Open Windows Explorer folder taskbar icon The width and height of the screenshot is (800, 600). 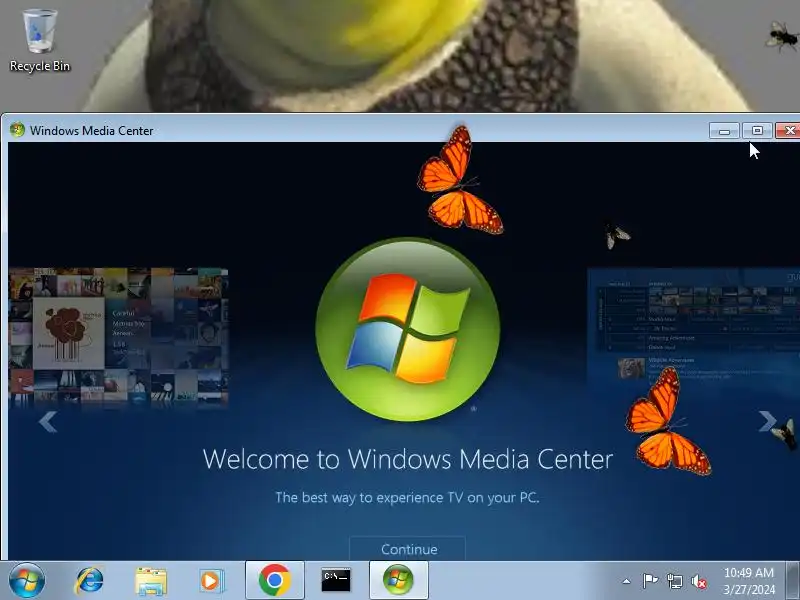(151, 581)
